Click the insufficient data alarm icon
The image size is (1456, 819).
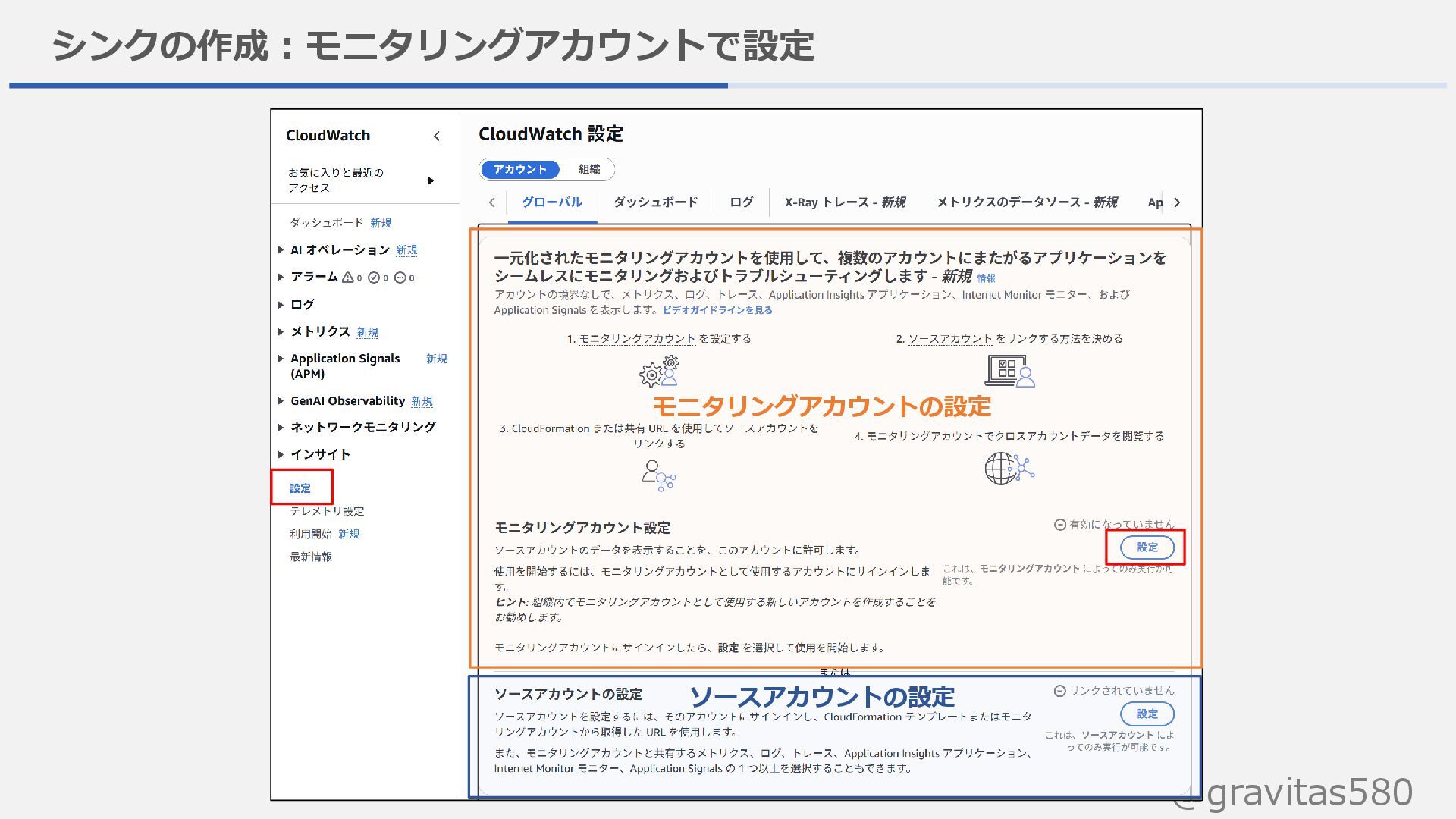click(x=400, y=278)
